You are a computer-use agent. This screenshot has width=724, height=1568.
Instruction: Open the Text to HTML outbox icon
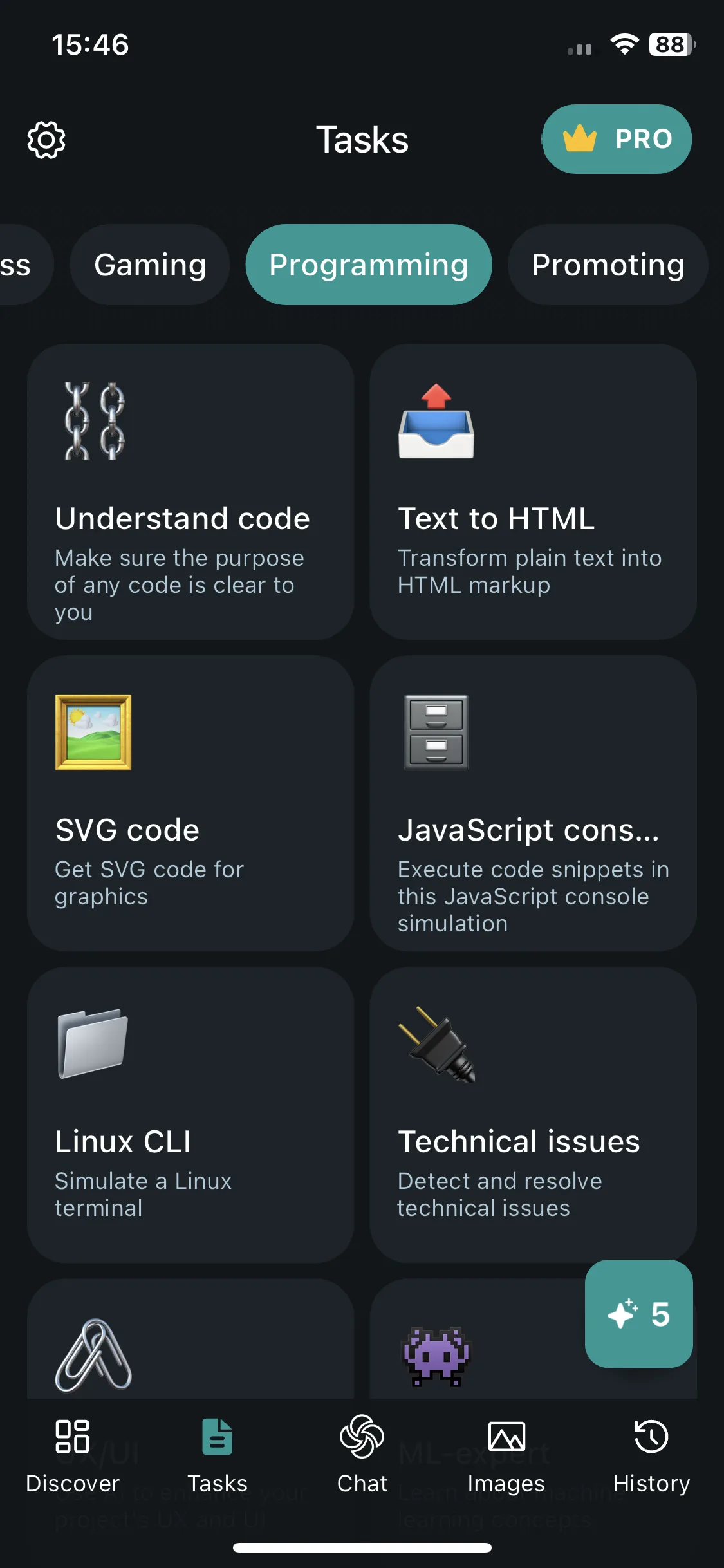coord(436,421)
